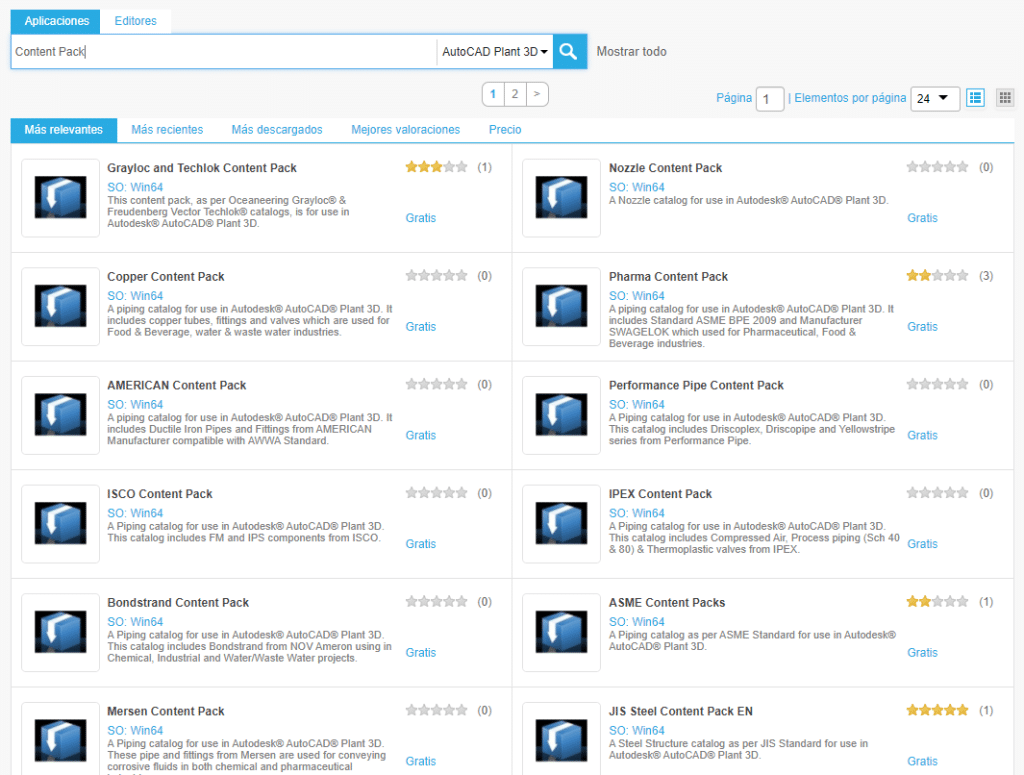Open the JIS Steel Content Pack icon
Viewport: 1024px width, 775px height.
[x=561, y=739]
